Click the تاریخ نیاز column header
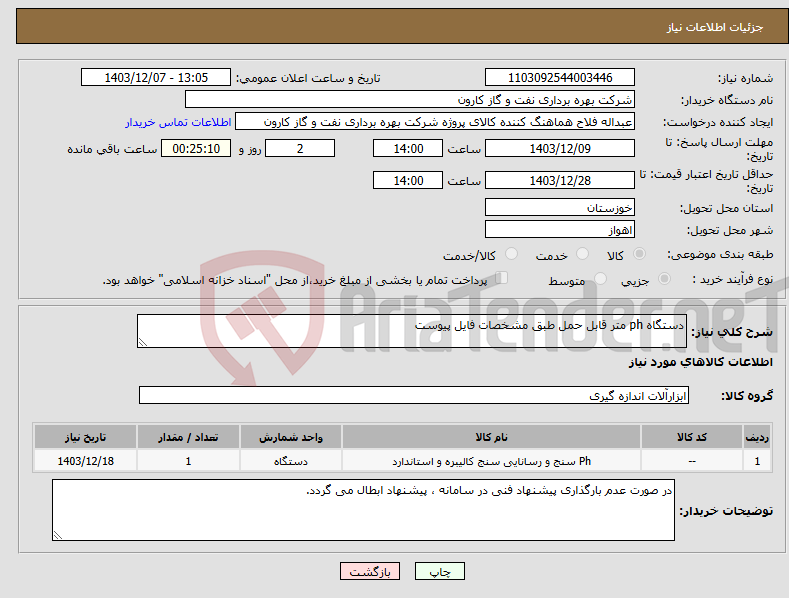The height and width of the screenshot is (598, 789). click(x=86, y=437)
